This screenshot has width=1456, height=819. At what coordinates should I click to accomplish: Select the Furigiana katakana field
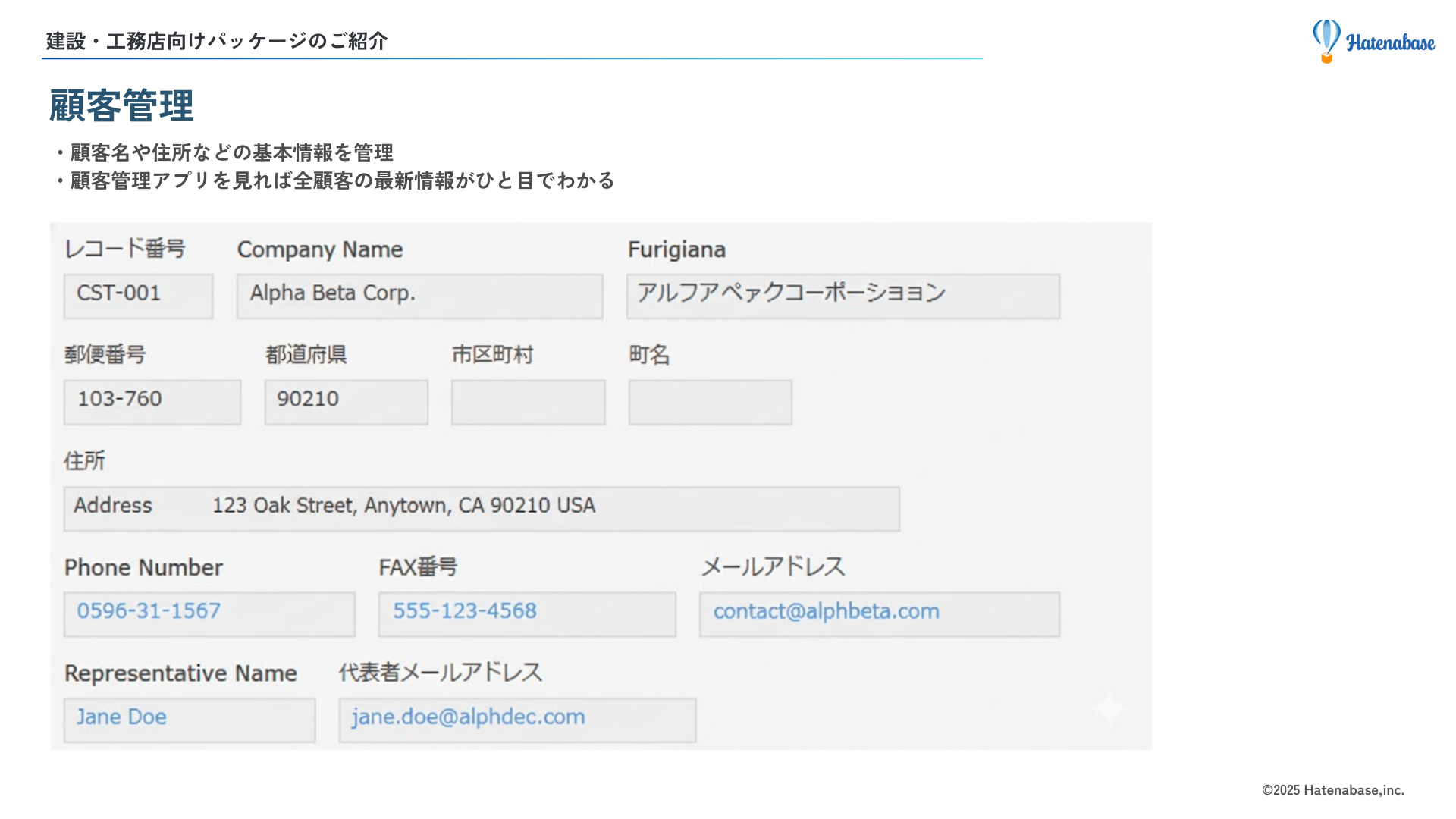[x=843, y=296]
